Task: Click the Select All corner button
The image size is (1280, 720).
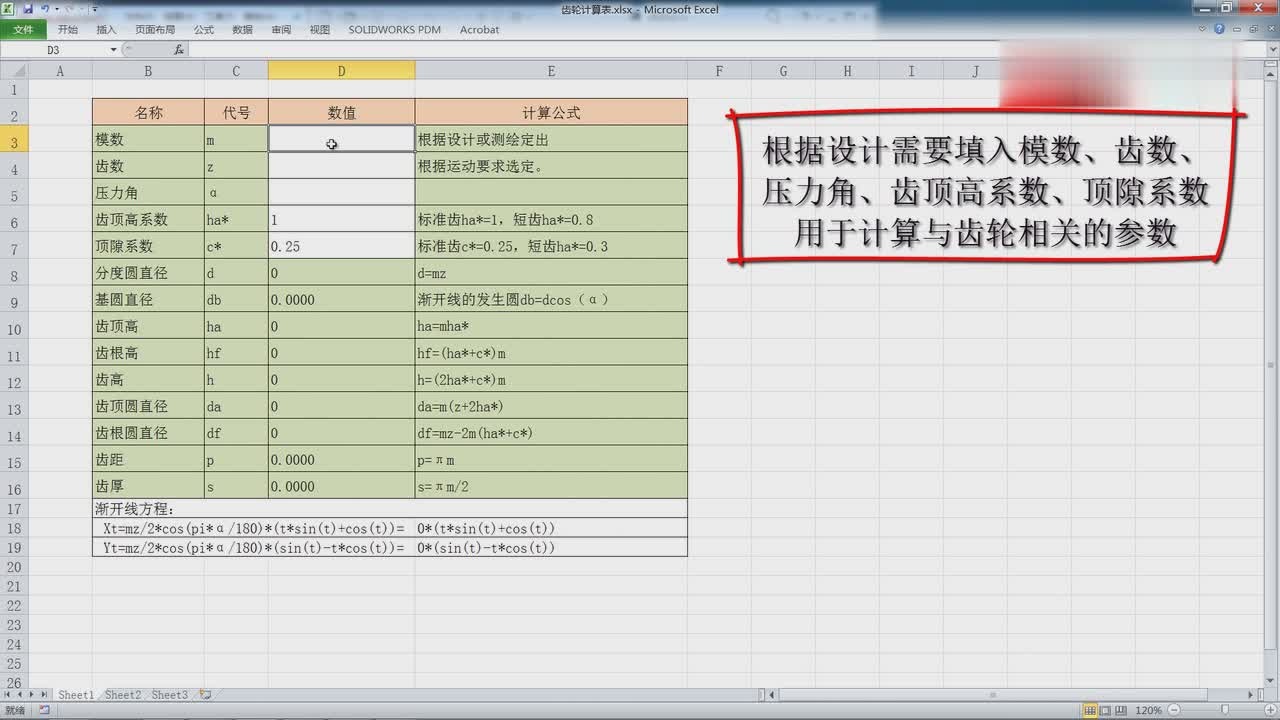Action: click(x=14, y=71)
